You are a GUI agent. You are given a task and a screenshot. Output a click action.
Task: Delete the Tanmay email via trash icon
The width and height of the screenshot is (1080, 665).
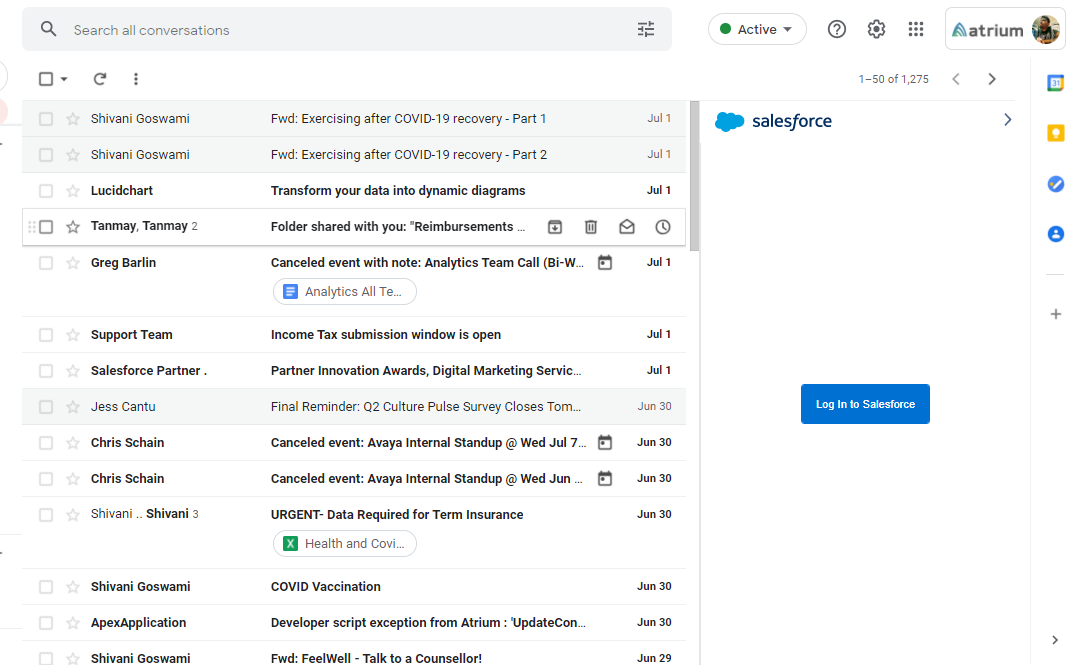click(x=591, y=227)
